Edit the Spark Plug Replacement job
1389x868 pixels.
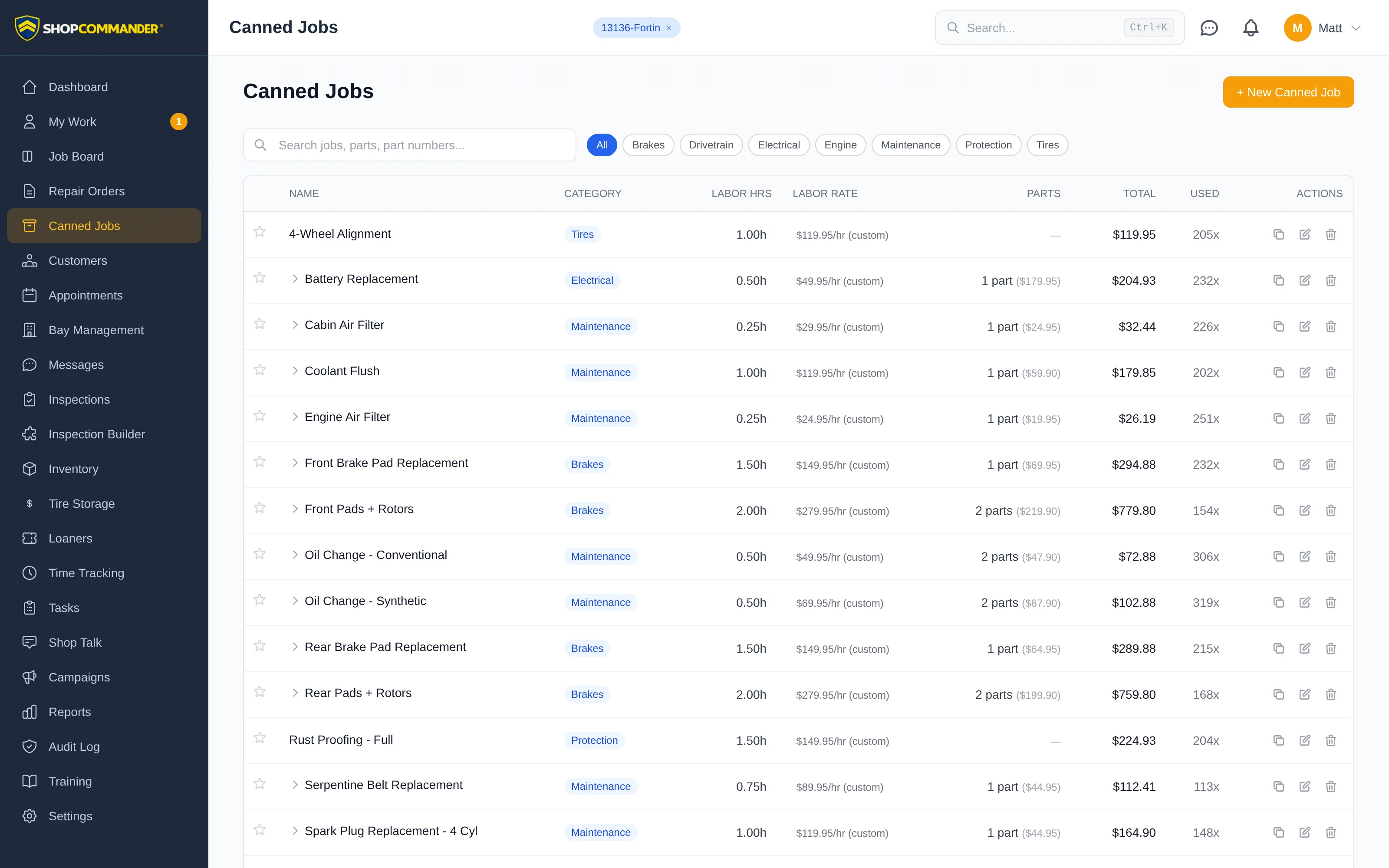(1305, 832)
